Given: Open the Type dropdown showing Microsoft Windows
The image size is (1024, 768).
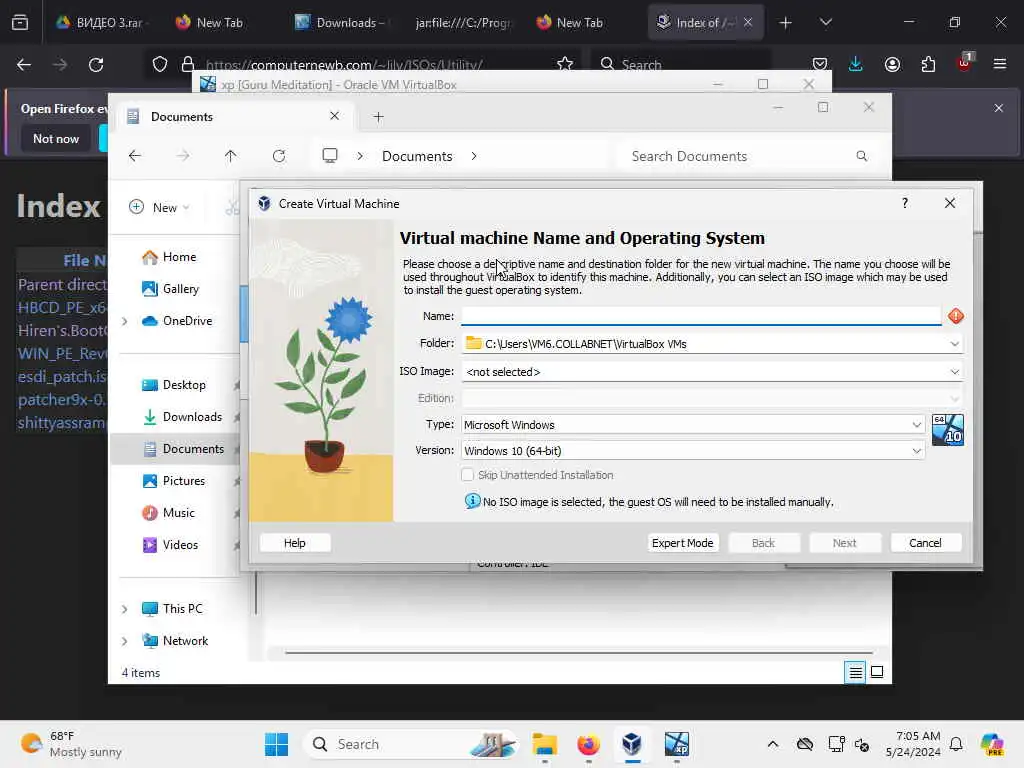Looking at the screenshot, I should coord(916,424).
